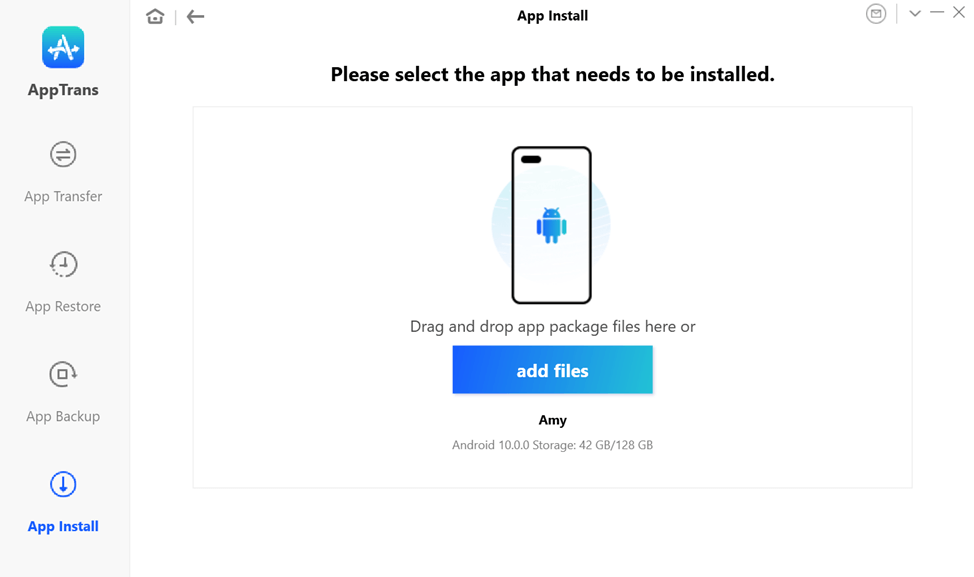
Task: Return home via the house icon
Action: tap(155, 16)
